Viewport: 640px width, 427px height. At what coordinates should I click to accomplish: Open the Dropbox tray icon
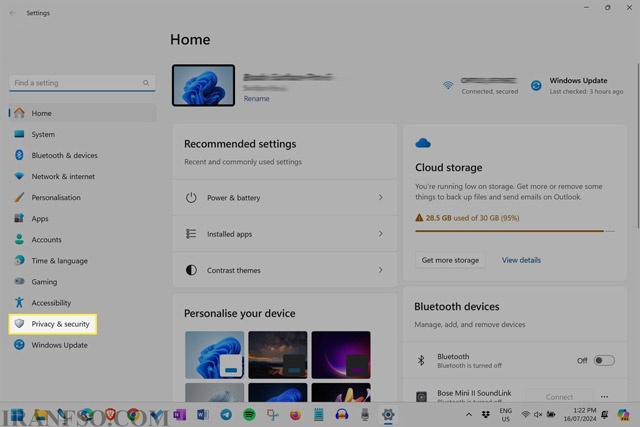coord(486,415)
